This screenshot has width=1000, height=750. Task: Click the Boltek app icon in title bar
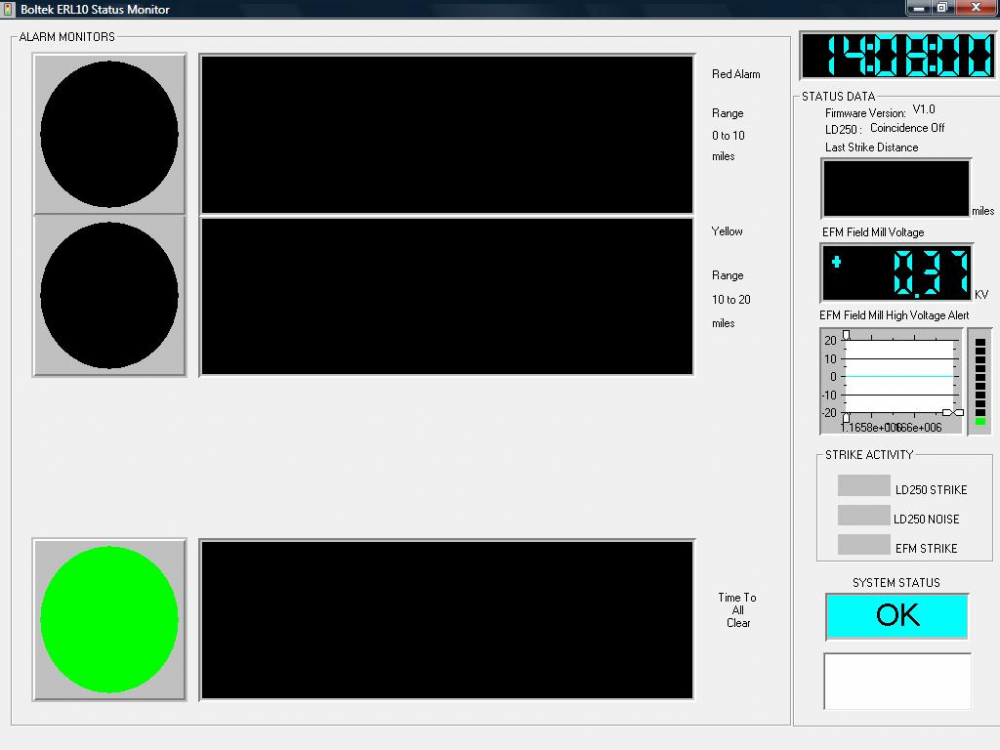coord(9,9)
